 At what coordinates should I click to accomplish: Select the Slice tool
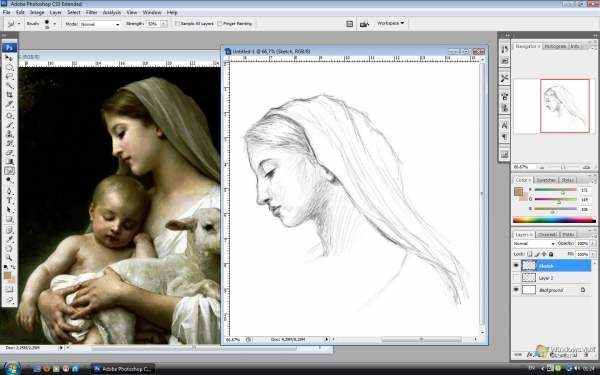point(9,104)
